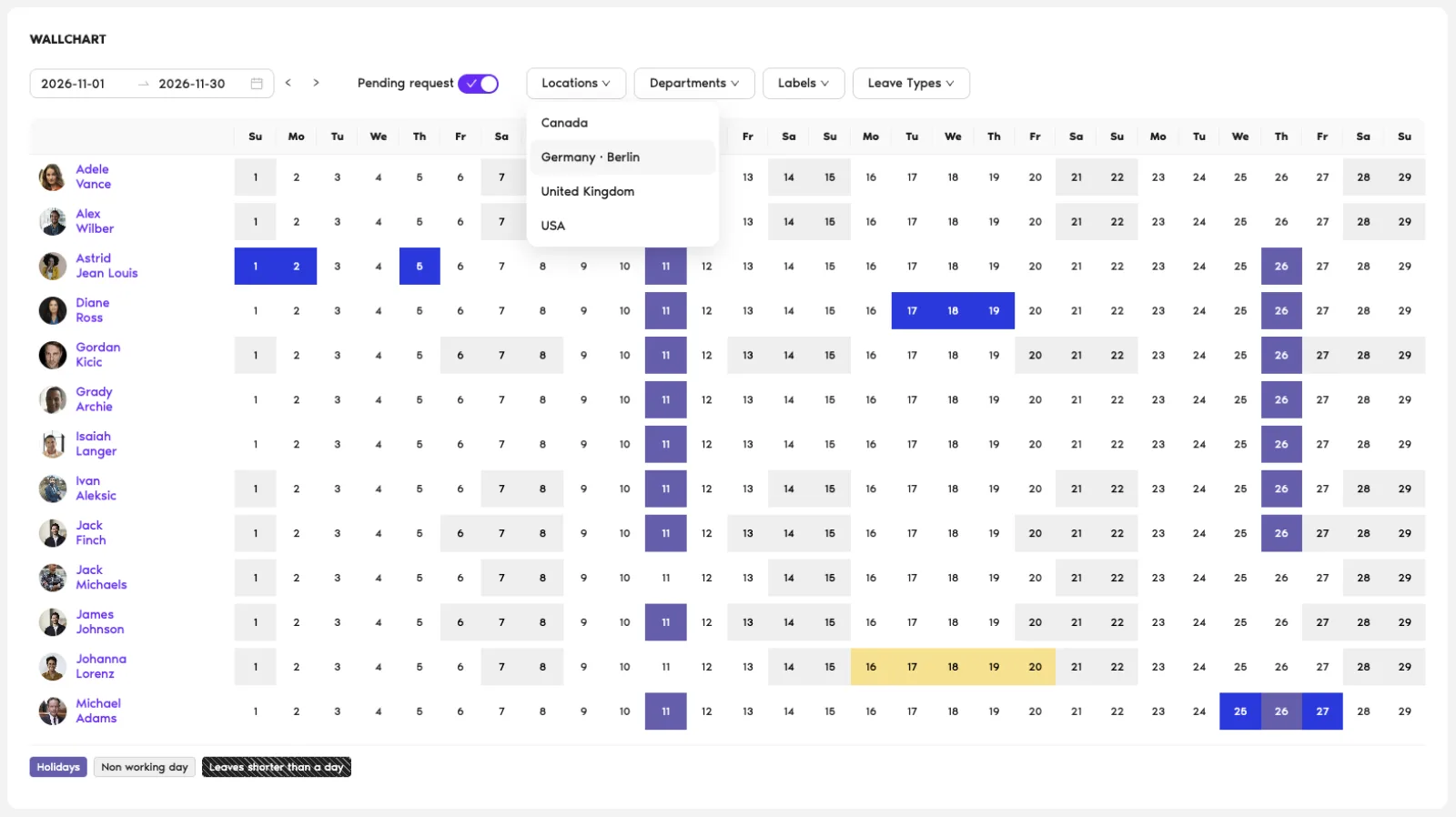Screen dimensions: 1456x817
Task: Open Jack Michaels' profile link
Action: (x=101, y=578)
